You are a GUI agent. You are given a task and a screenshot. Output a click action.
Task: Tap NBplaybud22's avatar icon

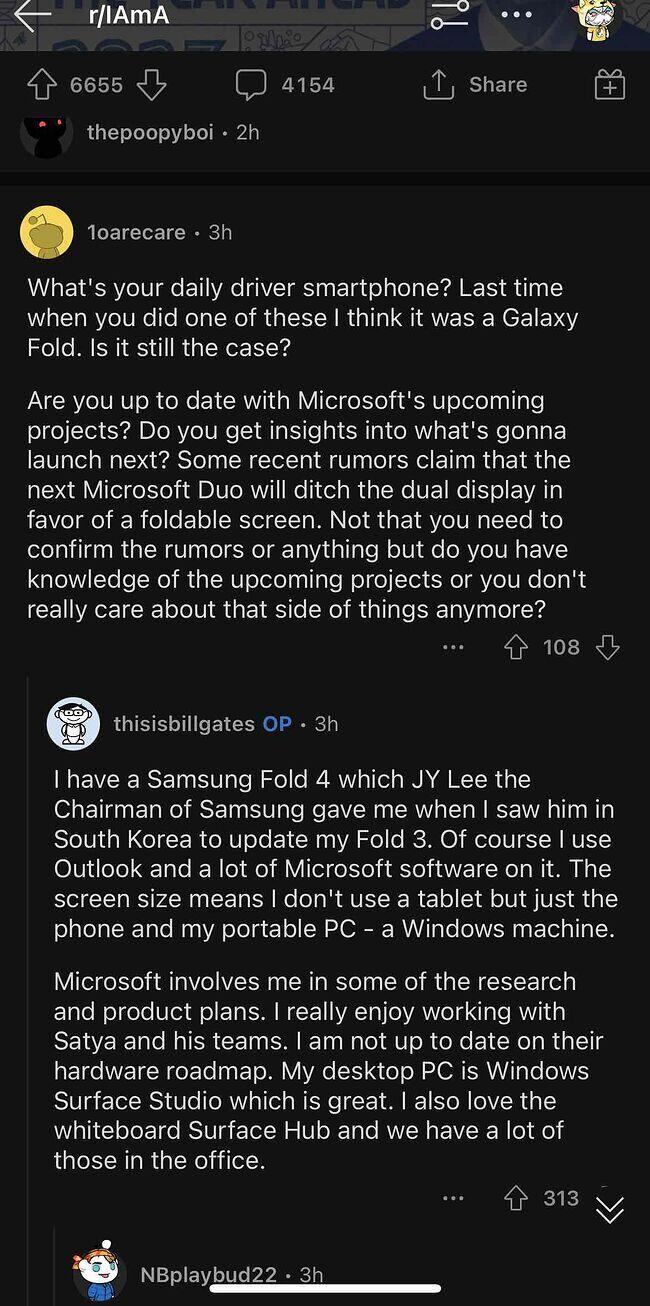[x=99, y=1273]
